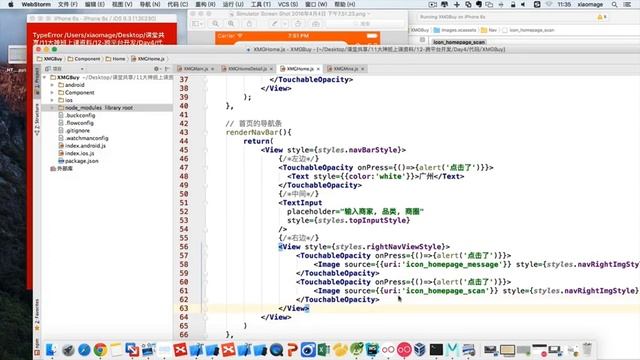Open the 文件 (F) menu
640x360 pixels.
pos(67,4)
